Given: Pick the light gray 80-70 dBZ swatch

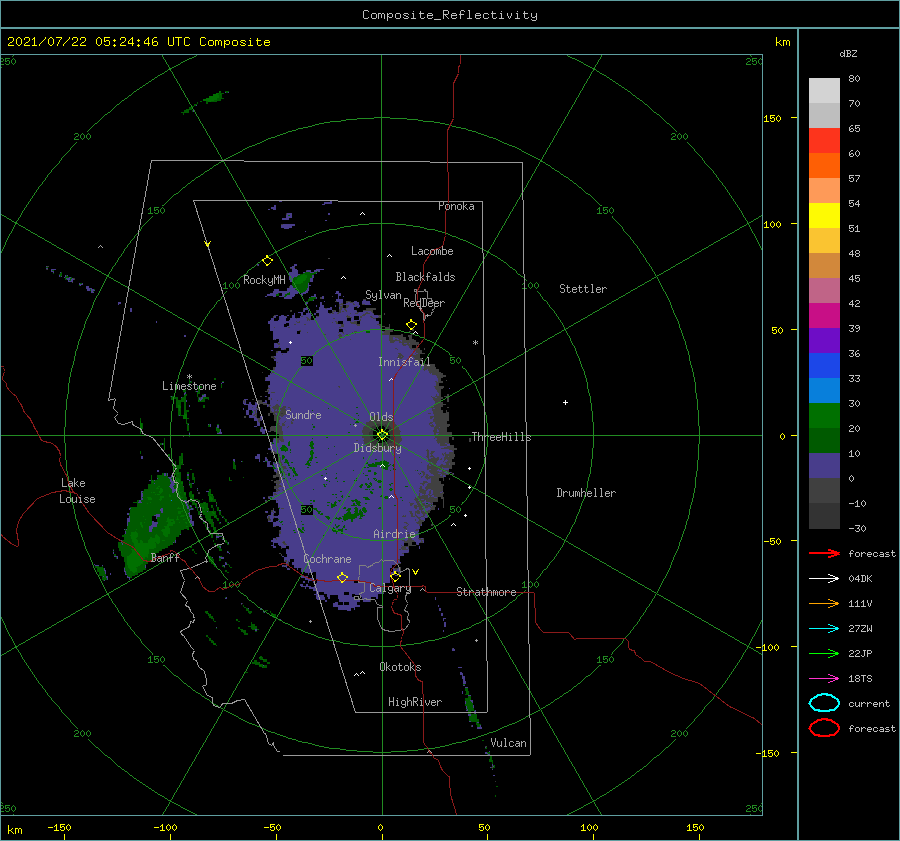Looking at the screenshot, I should pyautogui.click(x=824, y=90).
